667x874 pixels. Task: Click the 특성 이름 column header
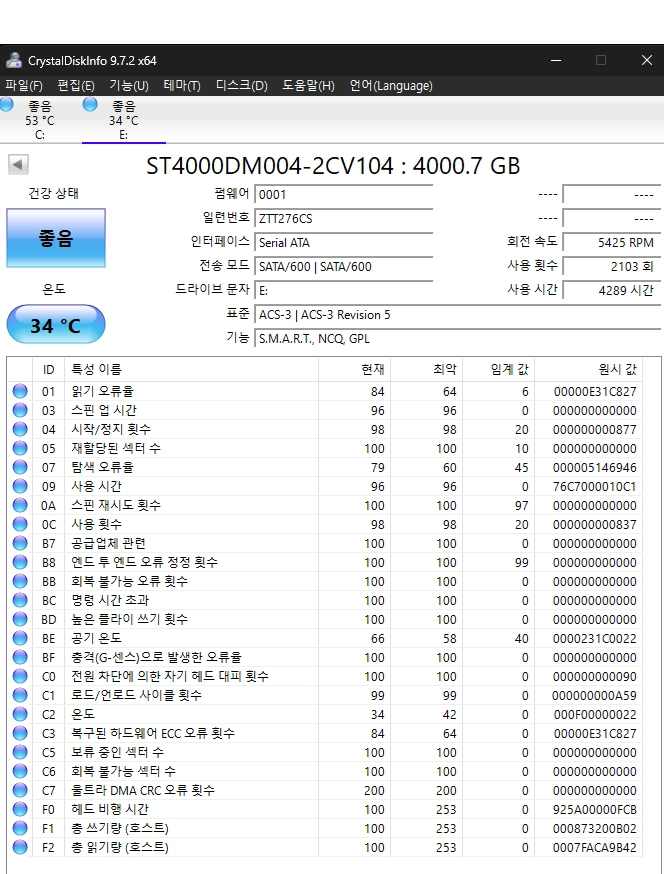[x=191, y=369]
